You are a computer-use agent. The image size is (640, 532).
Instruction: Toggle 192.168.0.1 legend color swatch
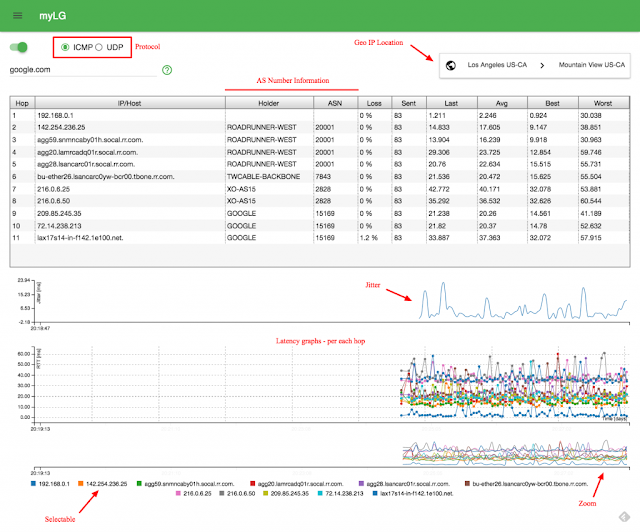pyautogui.click(x=33, y=484)
